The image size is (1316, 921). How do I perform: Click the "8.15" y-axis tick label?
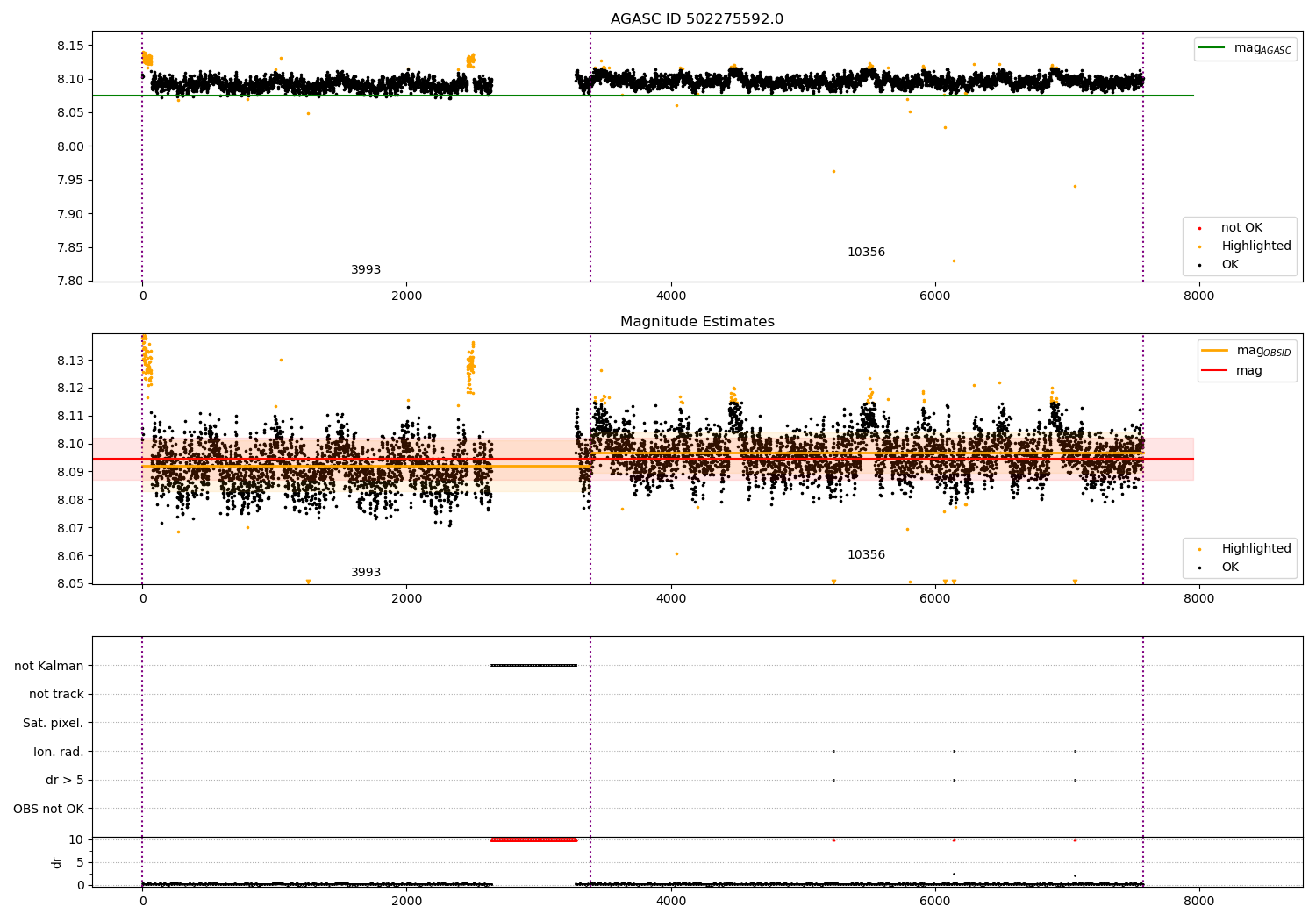pos(71,46)
